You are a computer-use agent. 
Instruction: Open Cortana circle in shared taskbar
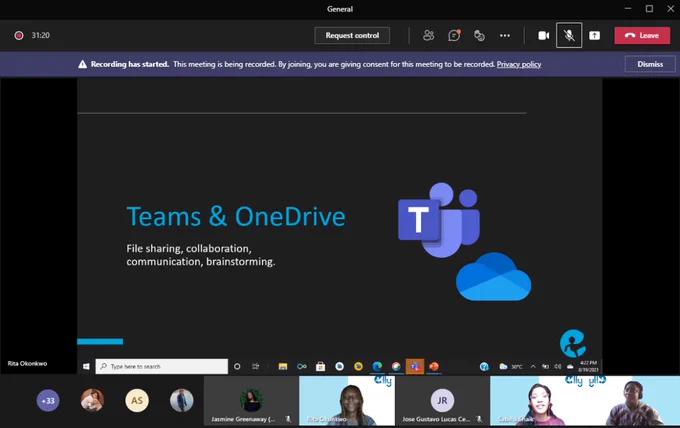(x=237, y=366)
